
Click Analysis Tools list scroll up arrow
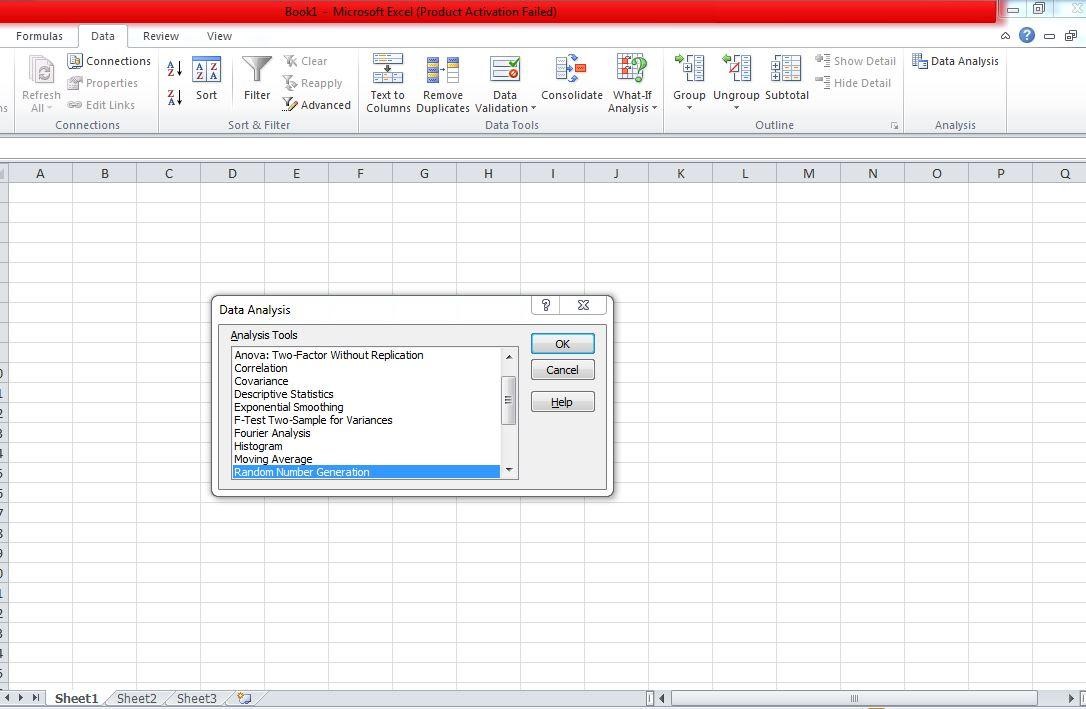pos(508,357)
